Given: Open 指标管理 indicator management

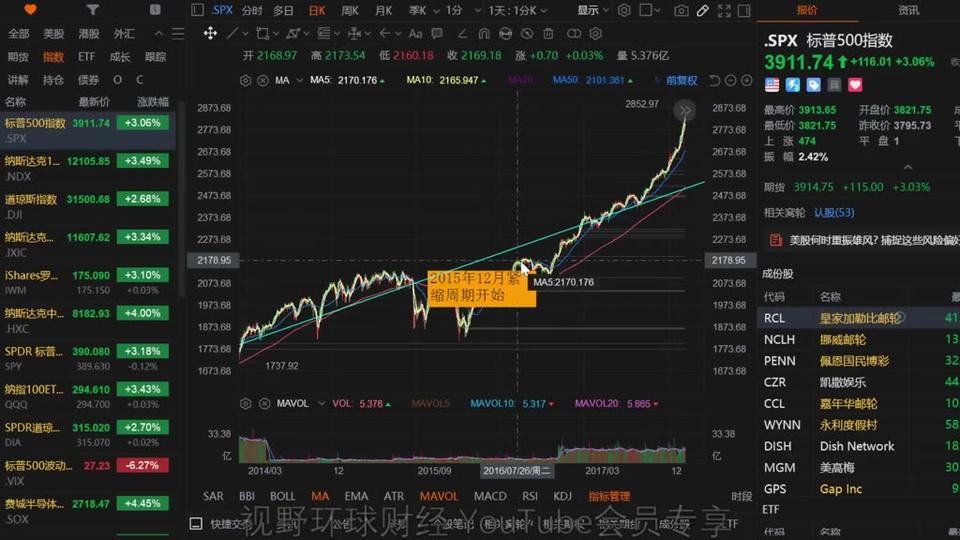Looking at the screenshot, I should [609, 496].
